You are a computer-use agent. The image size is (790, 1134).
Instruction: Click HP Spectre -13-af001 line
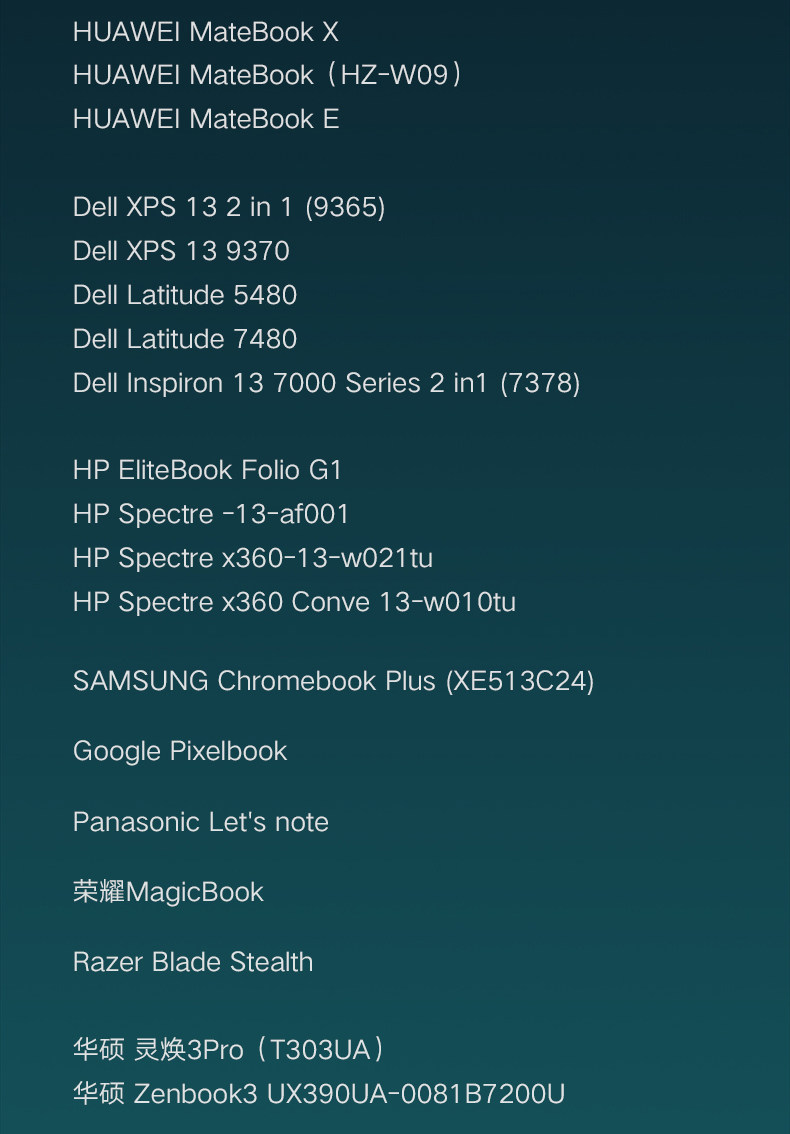(211, 514)
